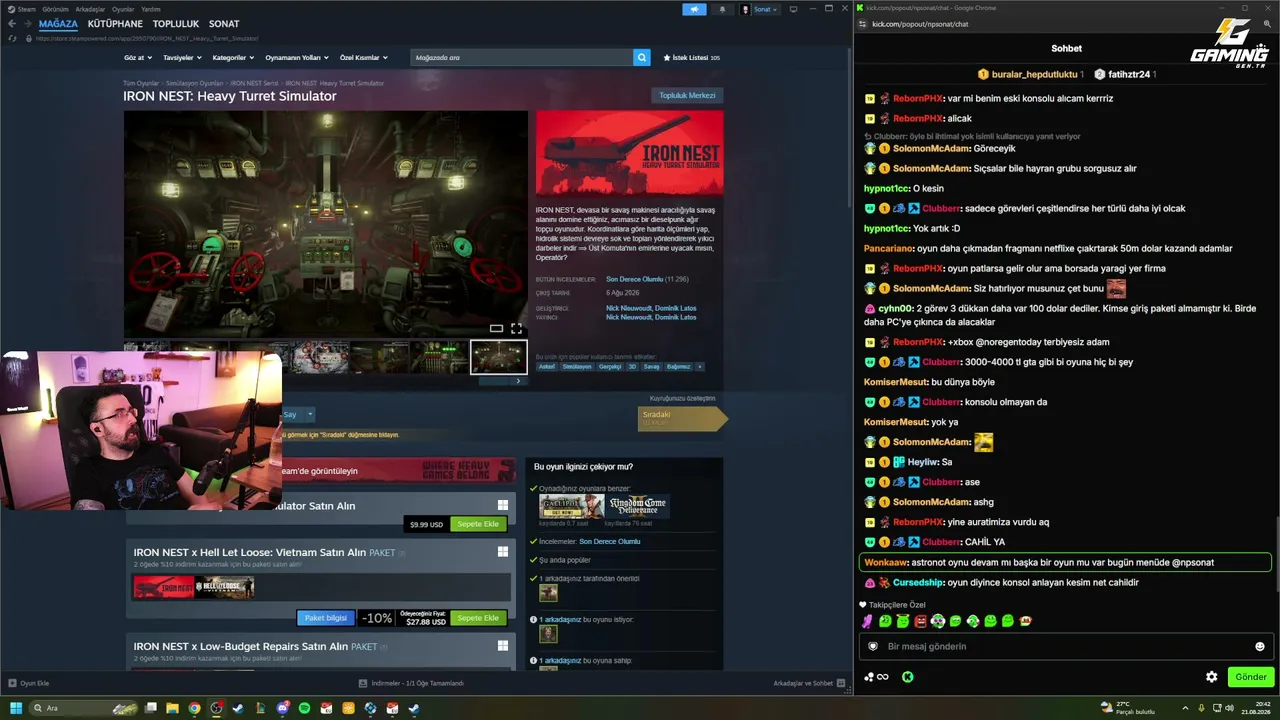
Task: Focus the Mağazada ara search field
Action: 522,58
